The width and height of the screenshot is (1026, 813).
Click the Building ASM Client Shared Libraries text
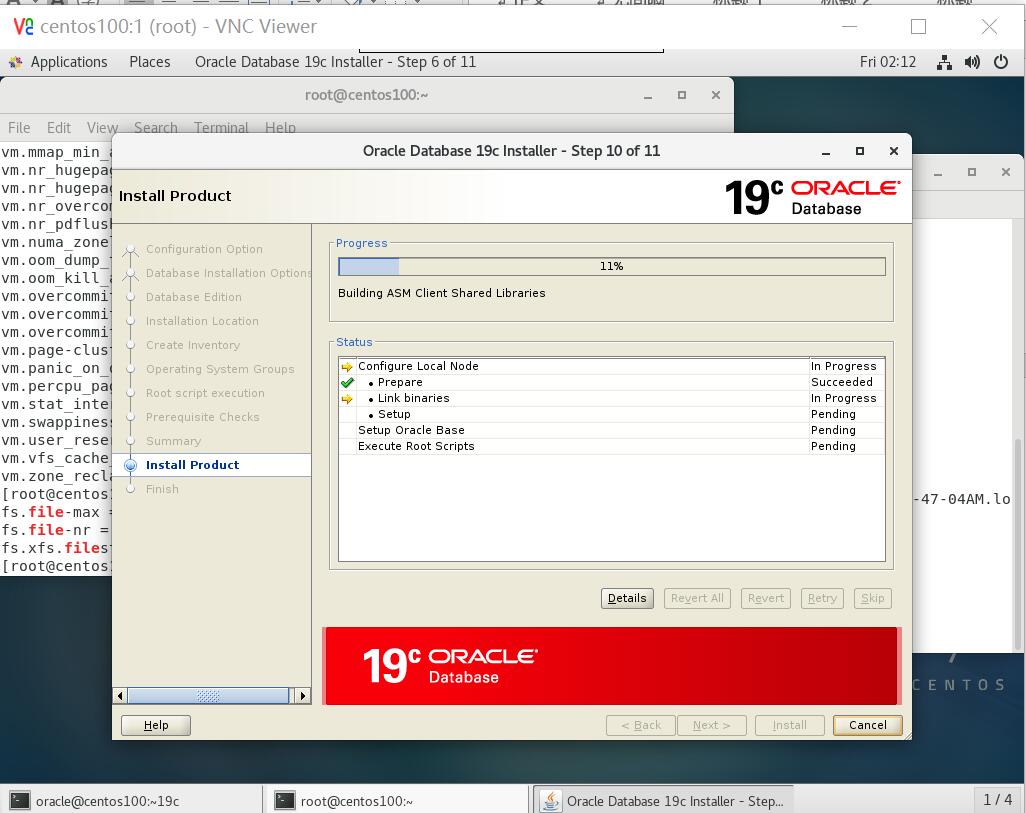point(442,293)
